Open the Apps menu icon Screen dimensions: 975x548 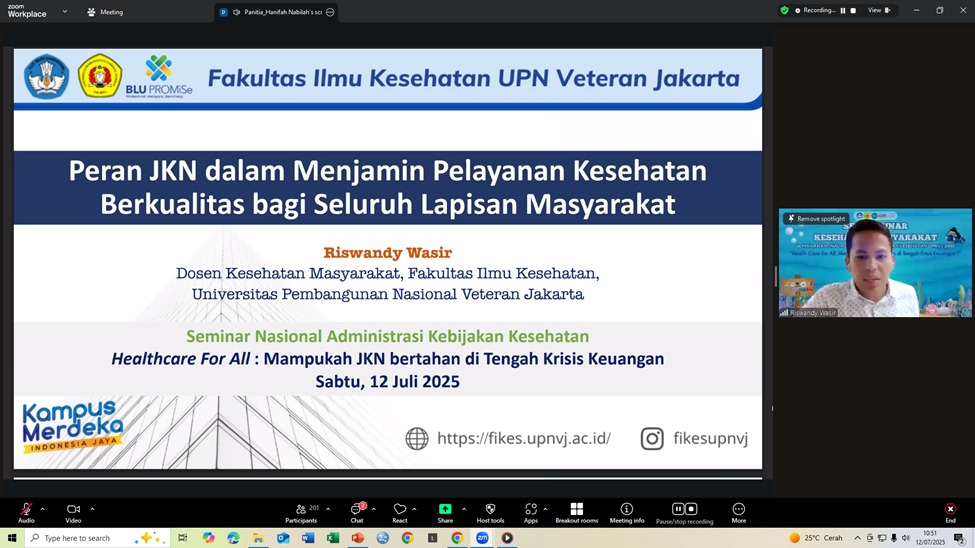pos(531,511)
